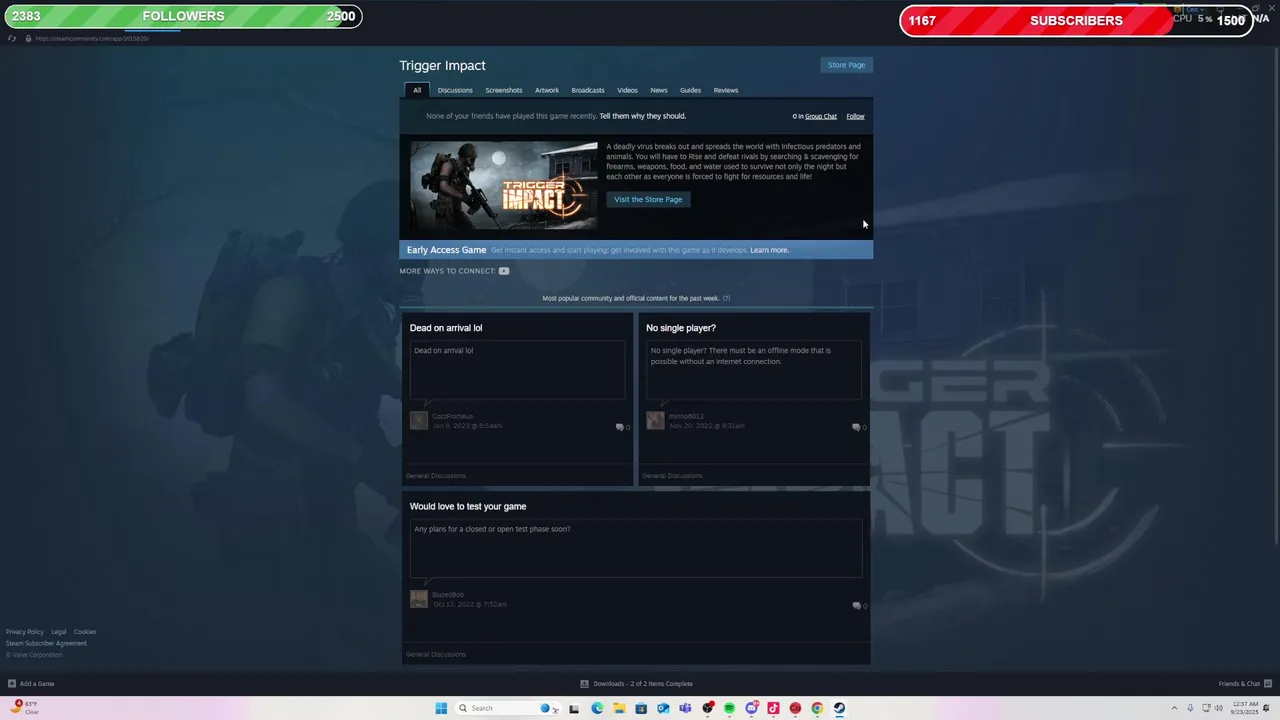The image size is (1280, 720).
Task: Open the notification bell in the system tray
Action: [1266, 708]
